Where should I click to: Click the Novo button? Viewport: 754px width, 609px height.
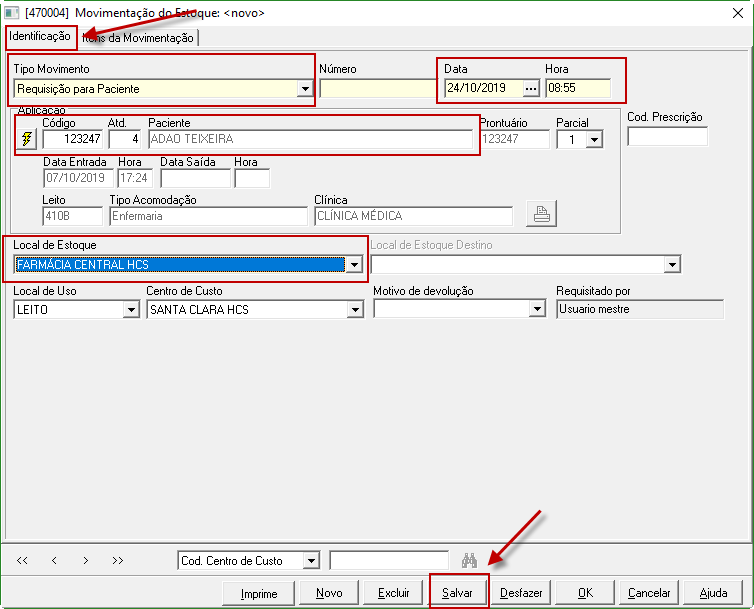point(329,593)
